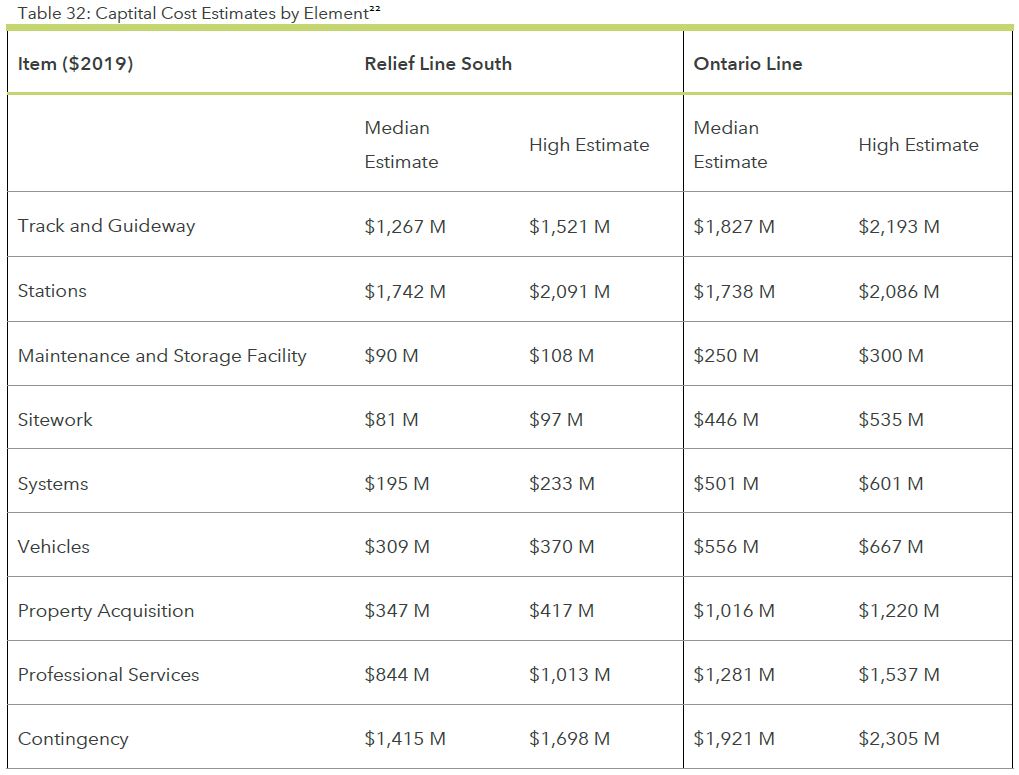Select the $667 M vehicles high estimate
Screen dimensions: 1019x775
(890, 547)
